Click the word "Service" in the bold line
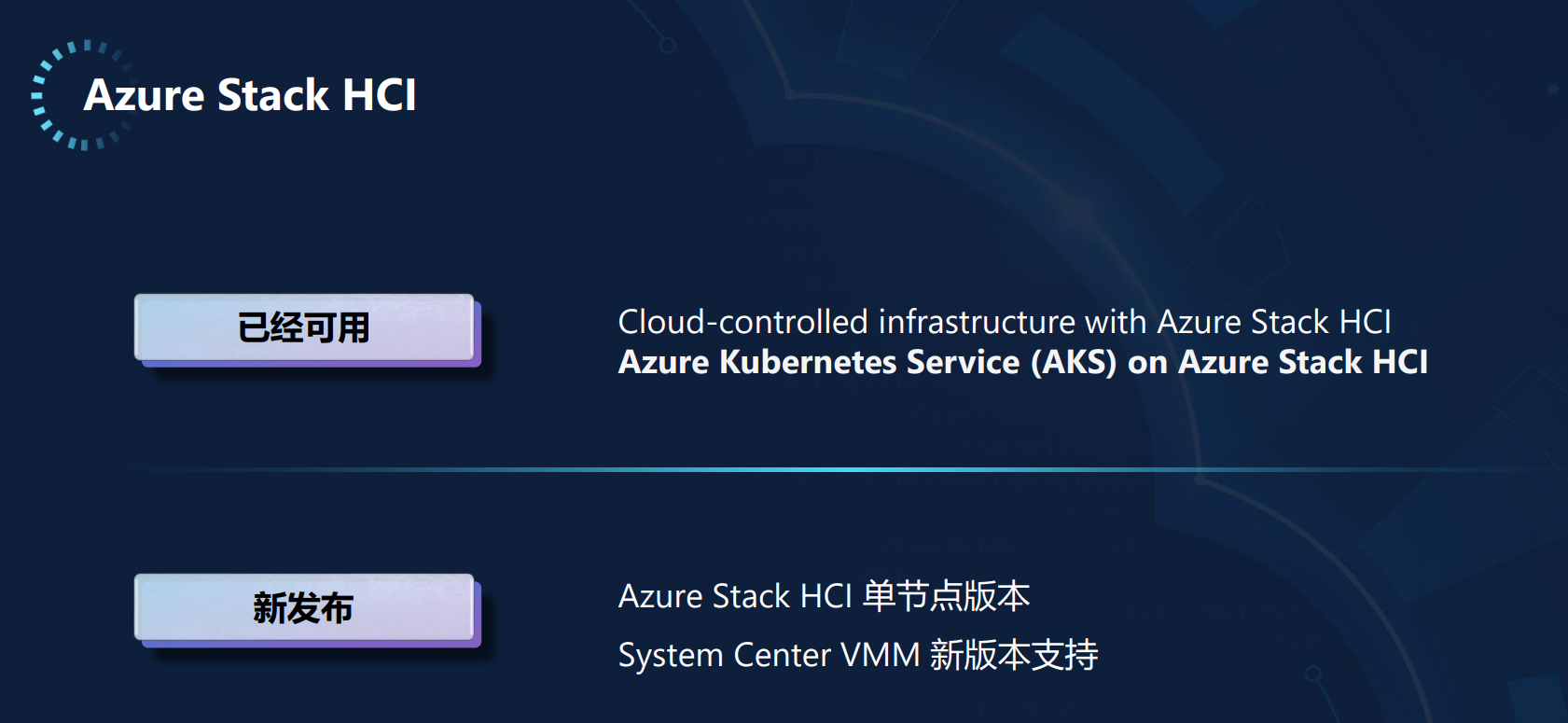The image size is (1568, 723). pyautogui.click(x=964, y=362)
